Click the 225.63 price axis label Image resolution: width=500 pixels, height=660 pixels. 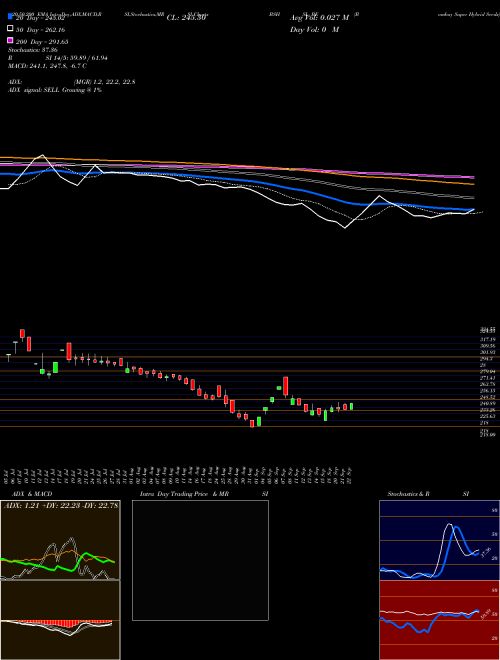489,416
